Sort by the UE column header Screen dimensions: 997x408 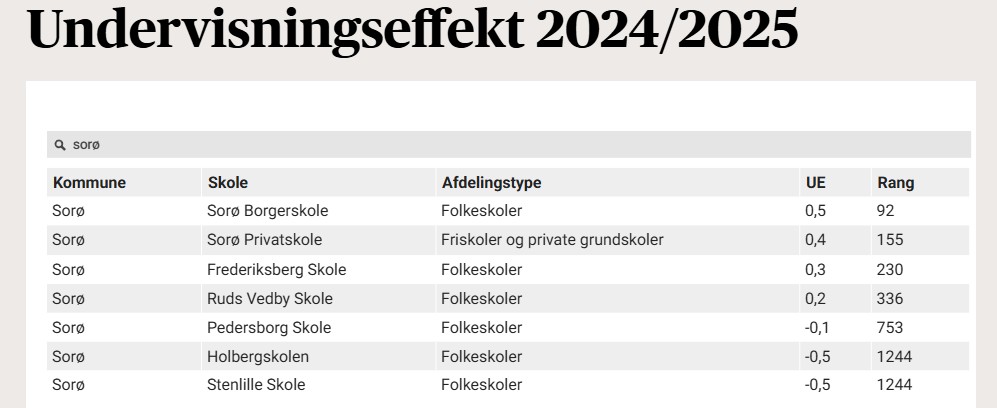pos(815,183)
